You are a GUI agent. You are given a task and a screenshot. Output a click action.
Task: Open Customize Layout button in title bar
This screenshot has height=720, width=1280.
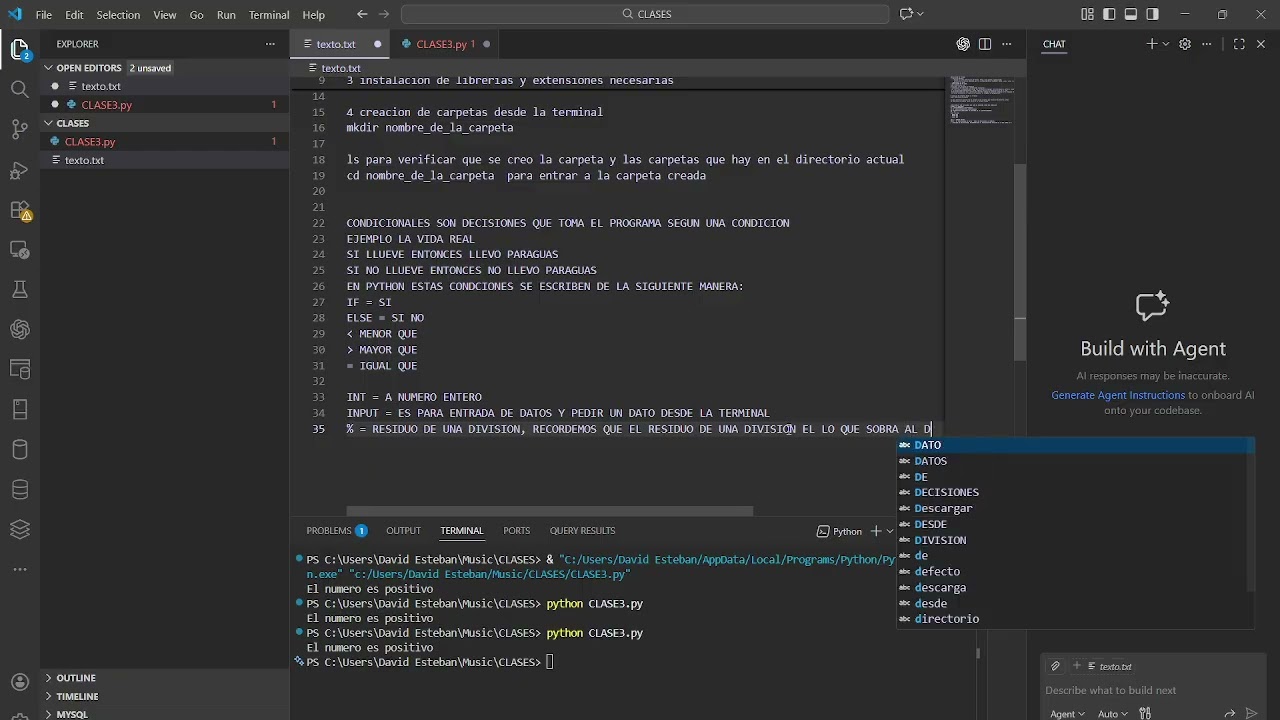[x=1087, y=15]
